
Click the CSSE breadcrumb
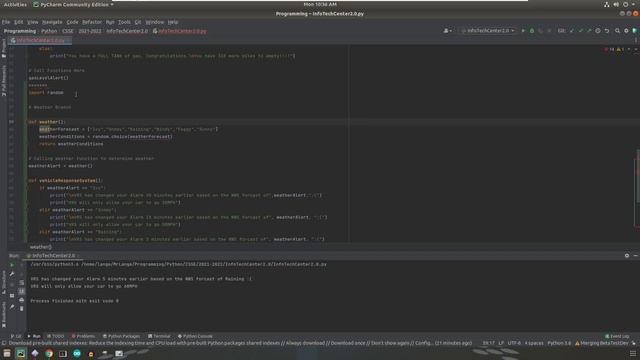[x=68, y=31]
